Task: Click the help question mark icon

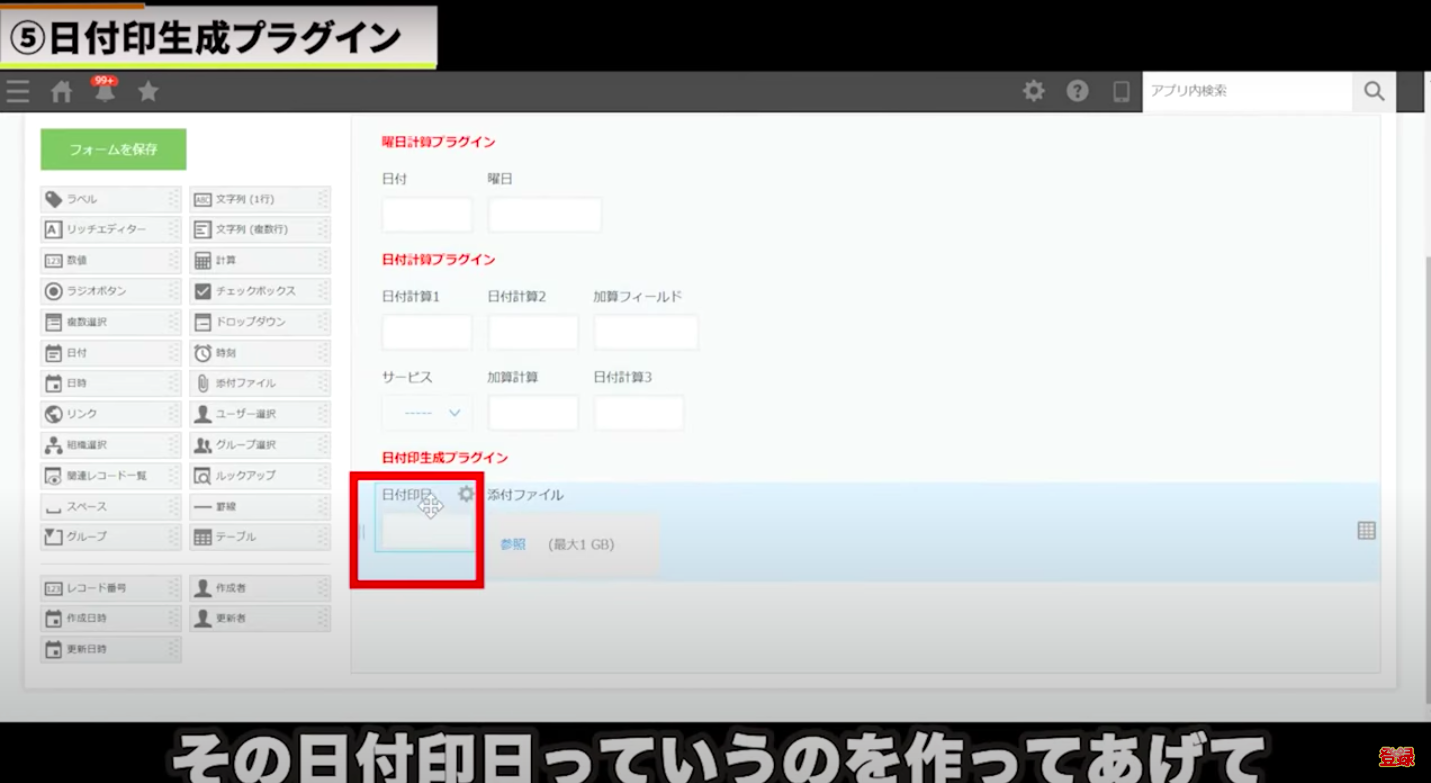Action: (1077, 91)
